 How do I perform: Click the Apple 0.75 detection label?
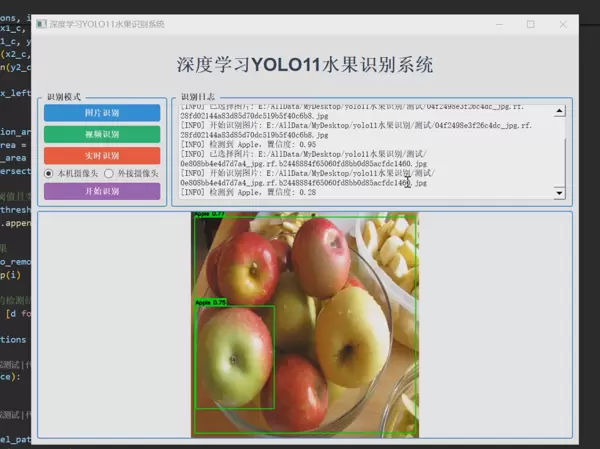point(211,302)
